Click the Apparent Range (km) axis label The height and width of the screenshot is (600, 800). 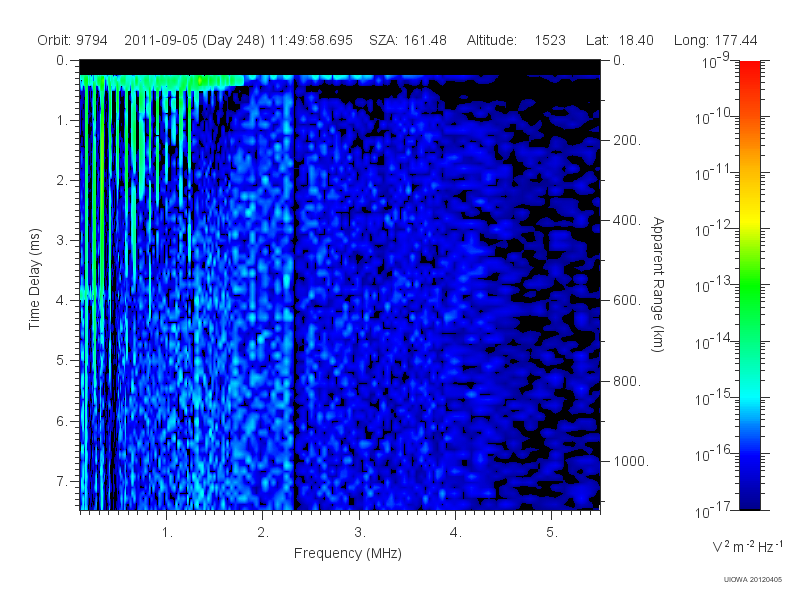click(x=658, y=285)
